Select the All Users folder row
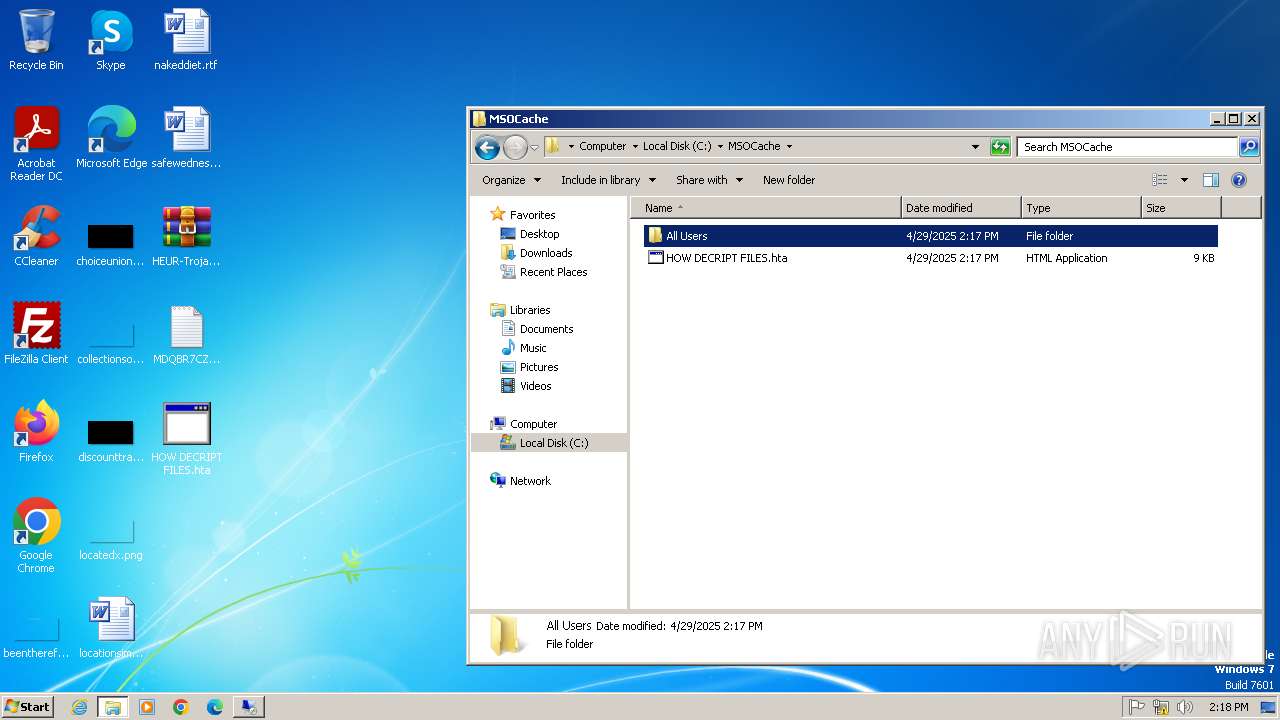1280x720 pixels. point(931,236)
